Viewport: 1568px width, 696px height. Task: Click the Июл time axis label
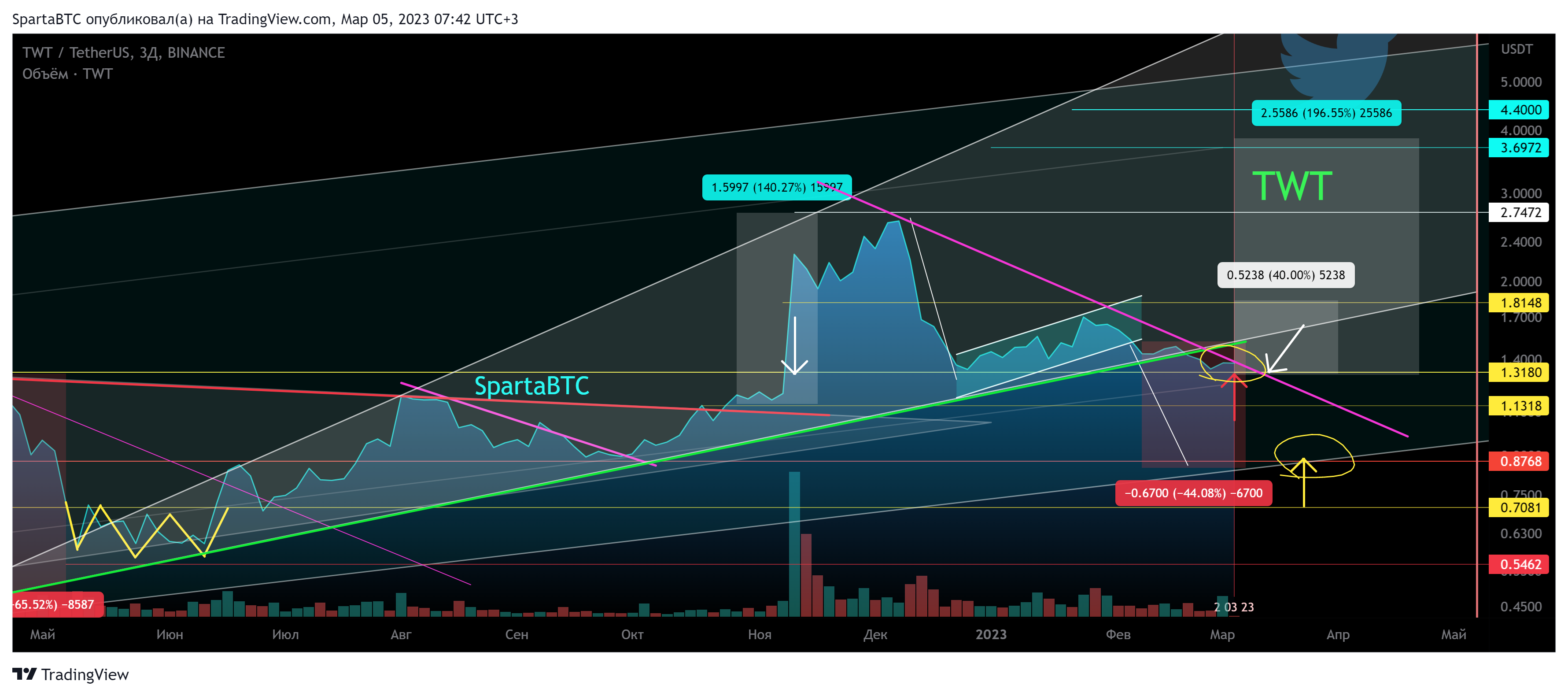click(285, 634)
